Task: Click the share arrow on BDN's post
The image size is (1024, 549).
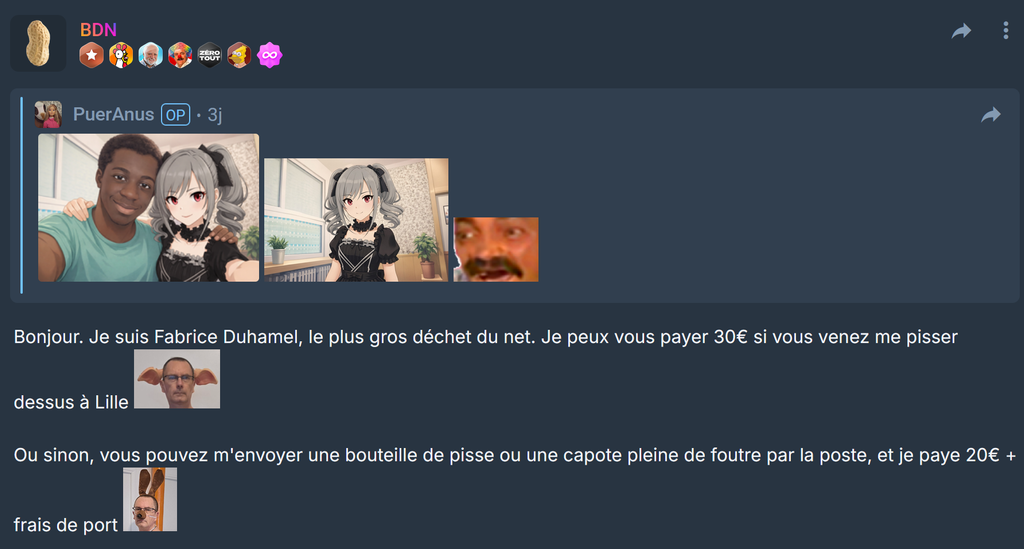Action: pos(961,31)
